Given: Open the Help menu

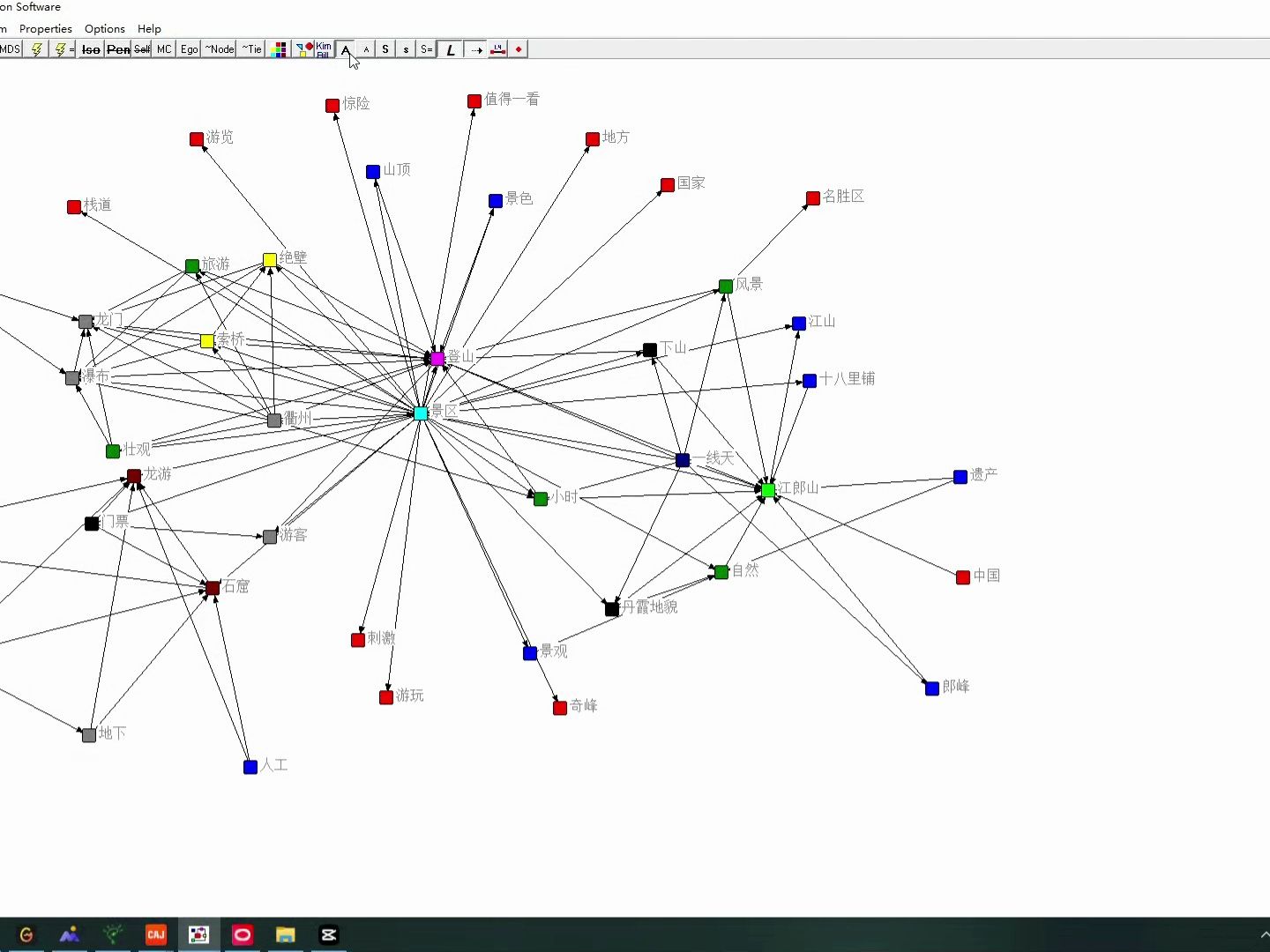Looking at the screenshot, I should (x=149, y=28).
